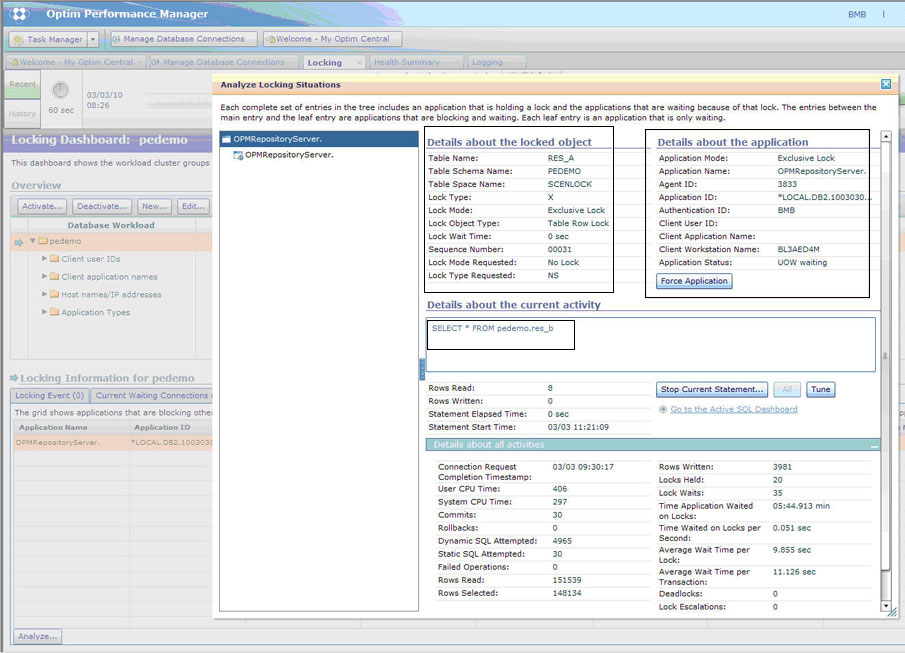Click the Application Types folder icon
This screenshot has height=653, width=905.
click(x=54, y=312)
